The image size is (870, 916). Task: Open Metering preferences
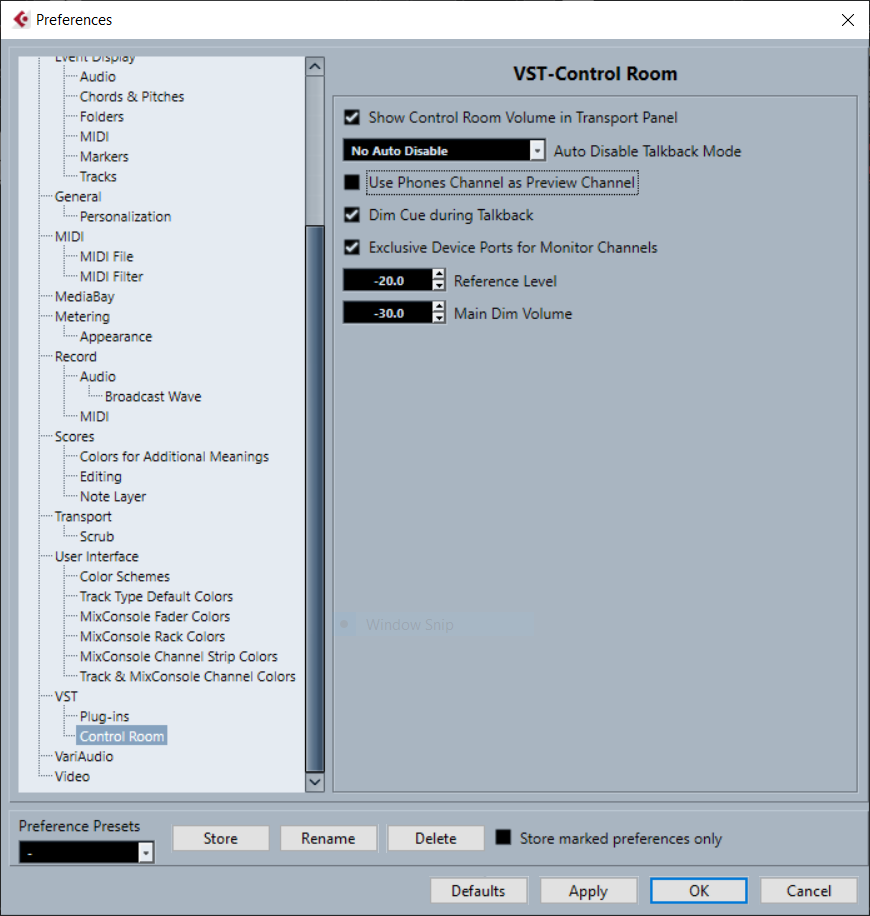82,316
